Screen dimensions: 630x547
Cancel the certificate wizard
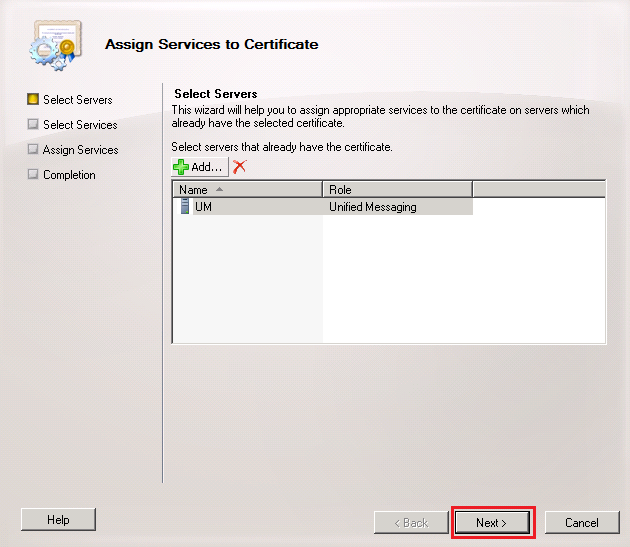pos(582,522)
